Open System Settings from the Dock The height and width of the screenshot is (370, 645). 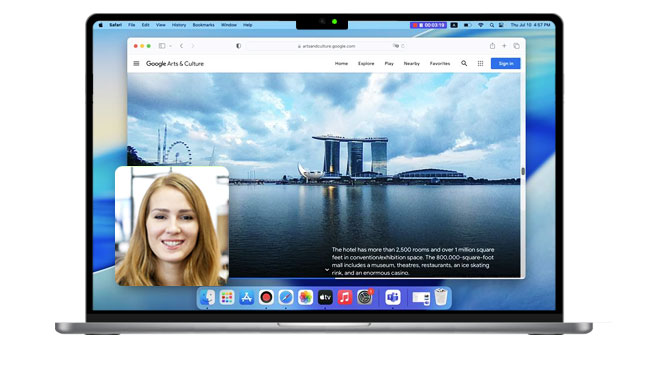[364, 297]
